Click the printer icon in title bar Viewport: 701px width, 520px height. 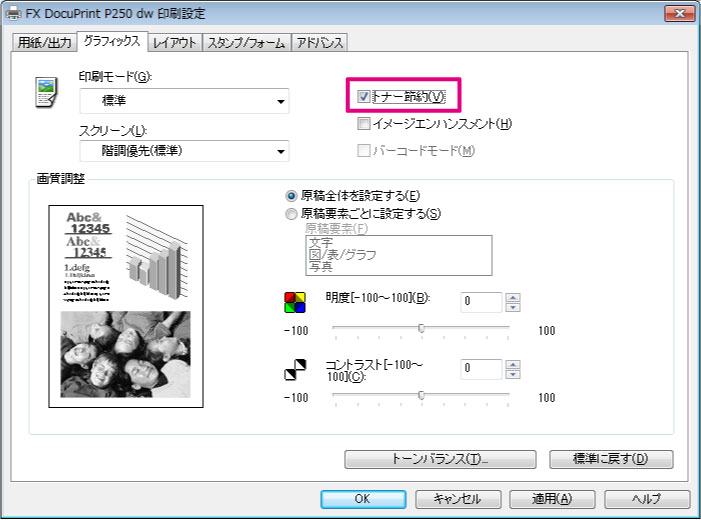tap(11, 13)
